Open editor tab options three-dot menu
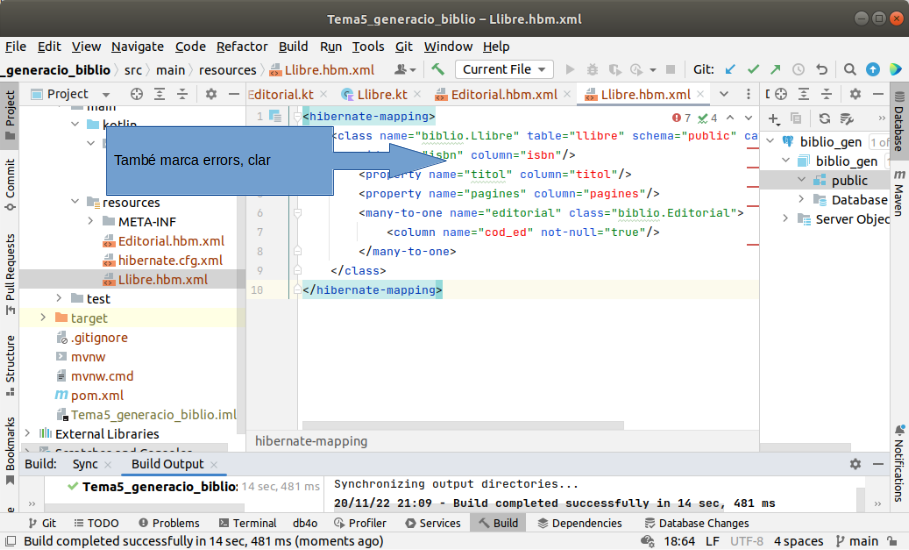 [748, 94]
